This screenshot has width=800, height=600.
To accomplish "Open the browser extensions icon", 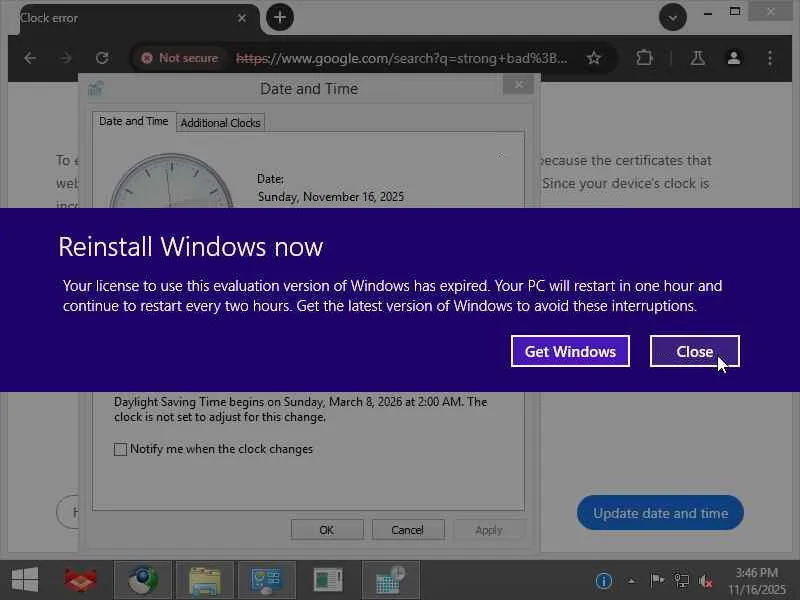I will coord(644,58).
